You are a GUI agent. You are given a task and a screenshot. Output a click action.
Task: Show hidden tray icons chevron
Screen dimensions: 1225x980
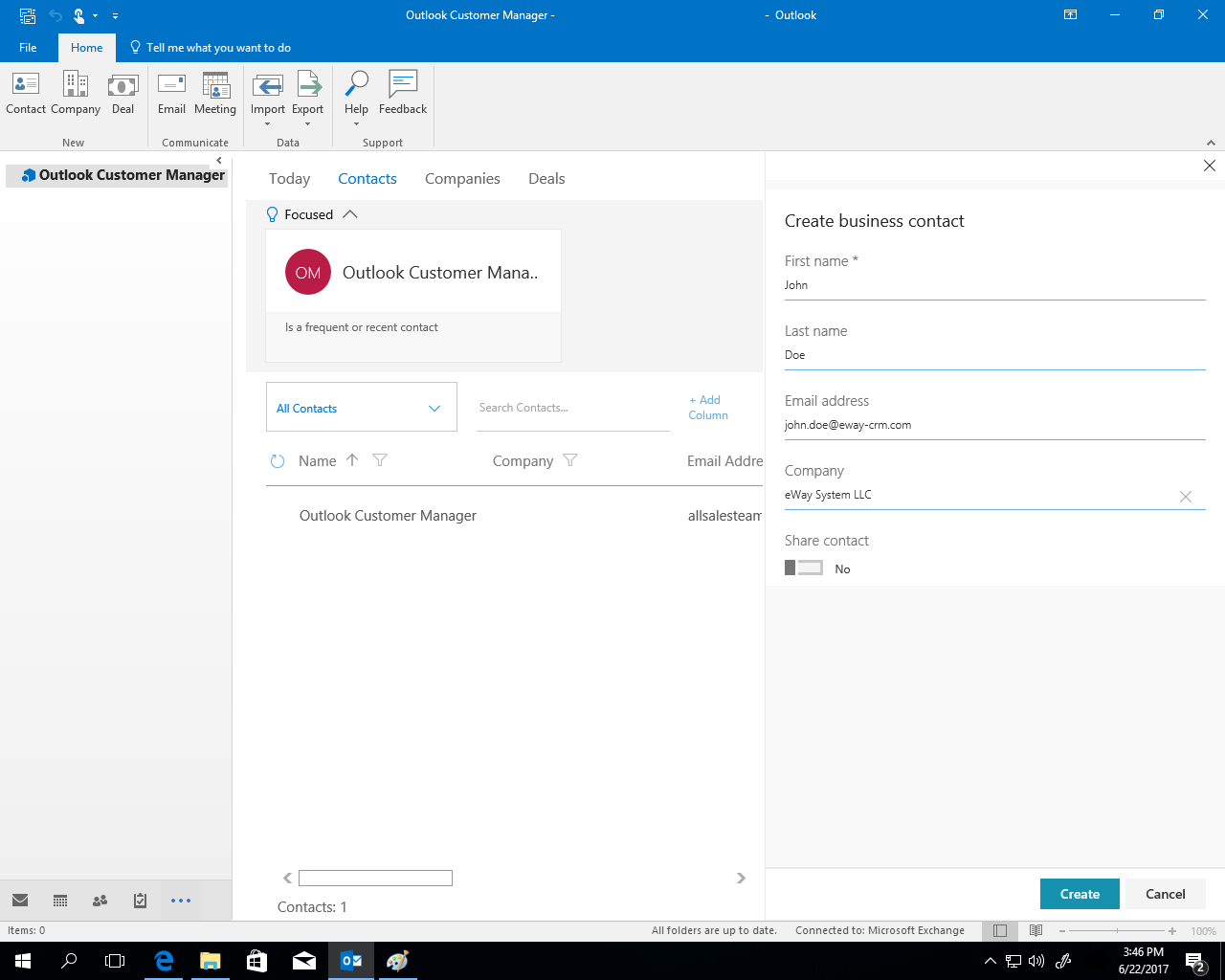coord(991,961)
